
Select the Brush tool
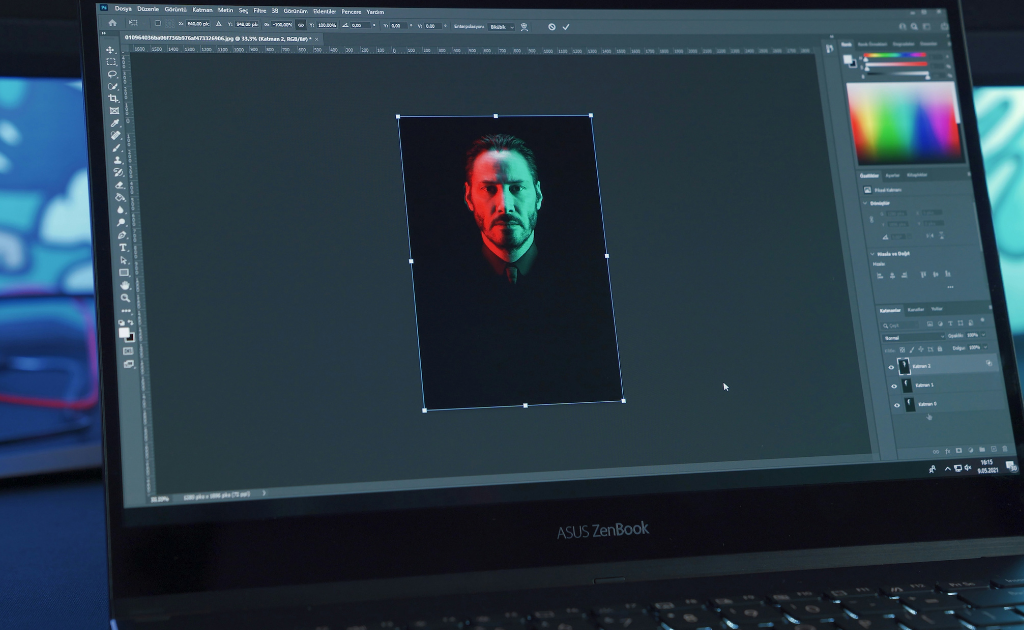click(117, 148)
